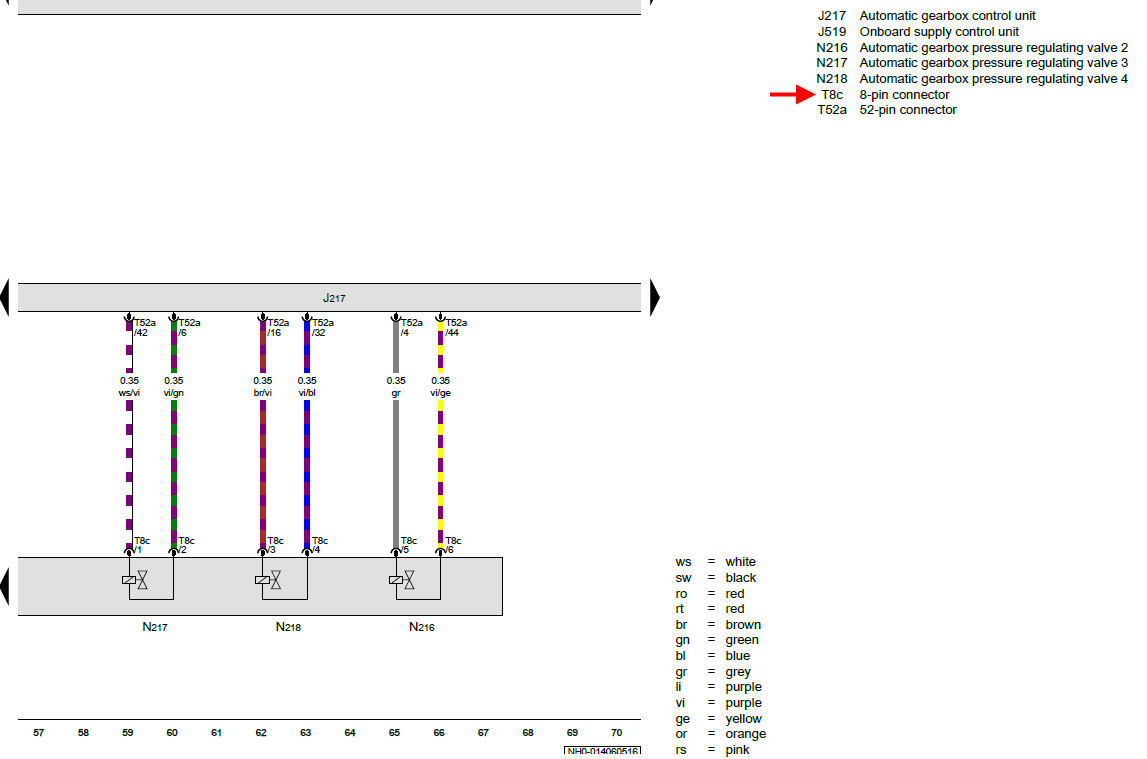
Task: Select the 'ws = white' color code row
Action: tap(715, 562)
